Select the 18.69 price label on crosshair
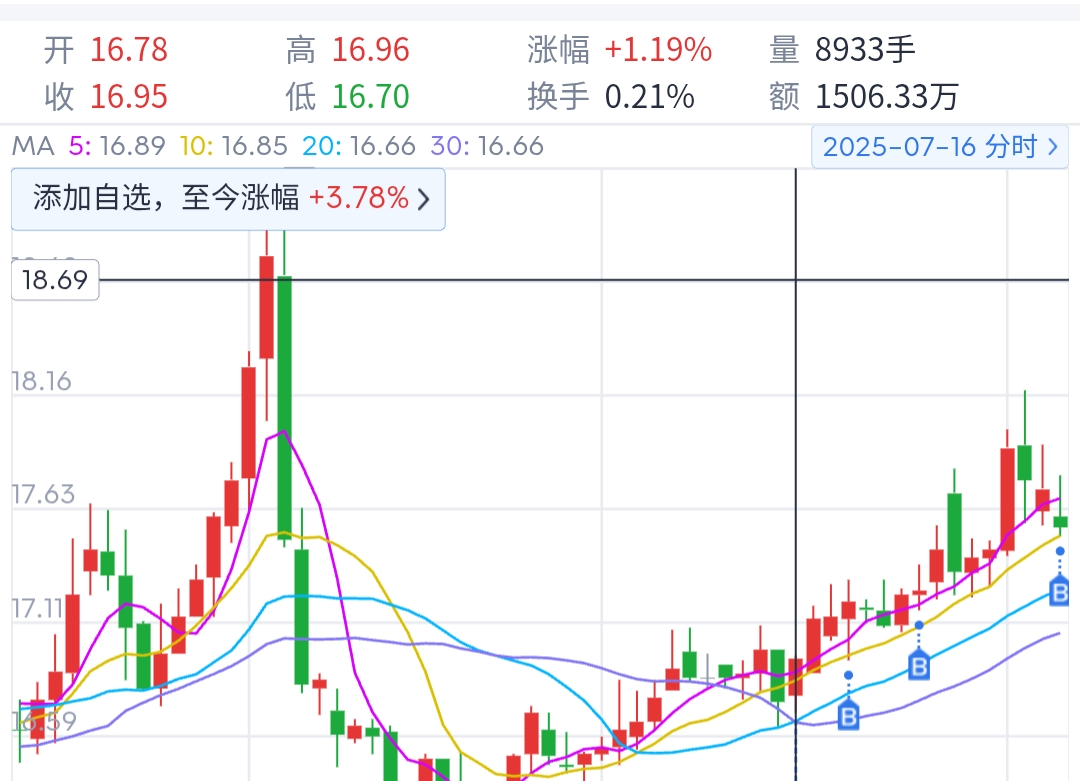 pos(55,280)
